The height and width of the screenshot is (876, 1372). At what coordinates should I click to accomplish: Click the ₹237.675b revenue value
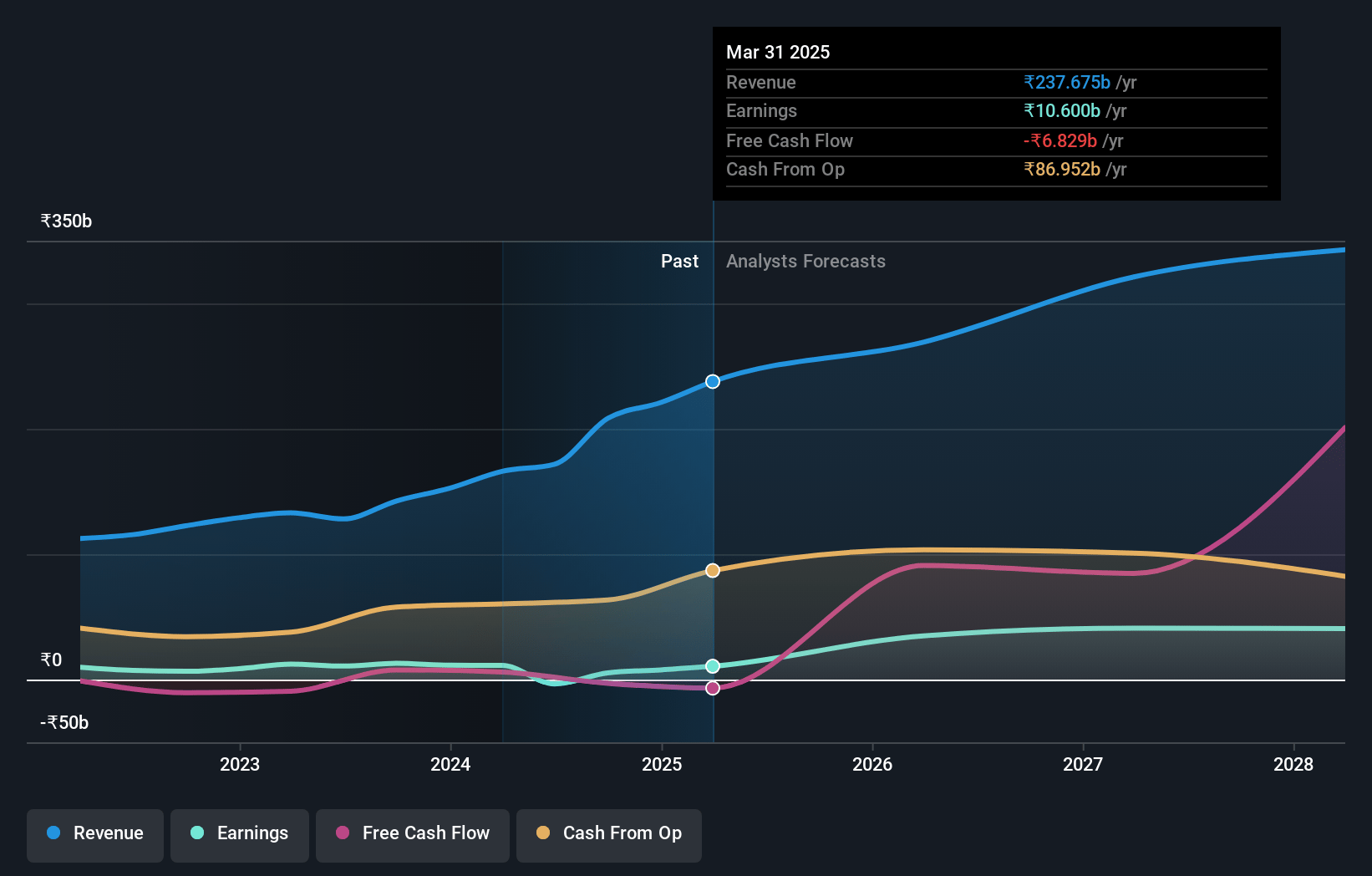1067,82
